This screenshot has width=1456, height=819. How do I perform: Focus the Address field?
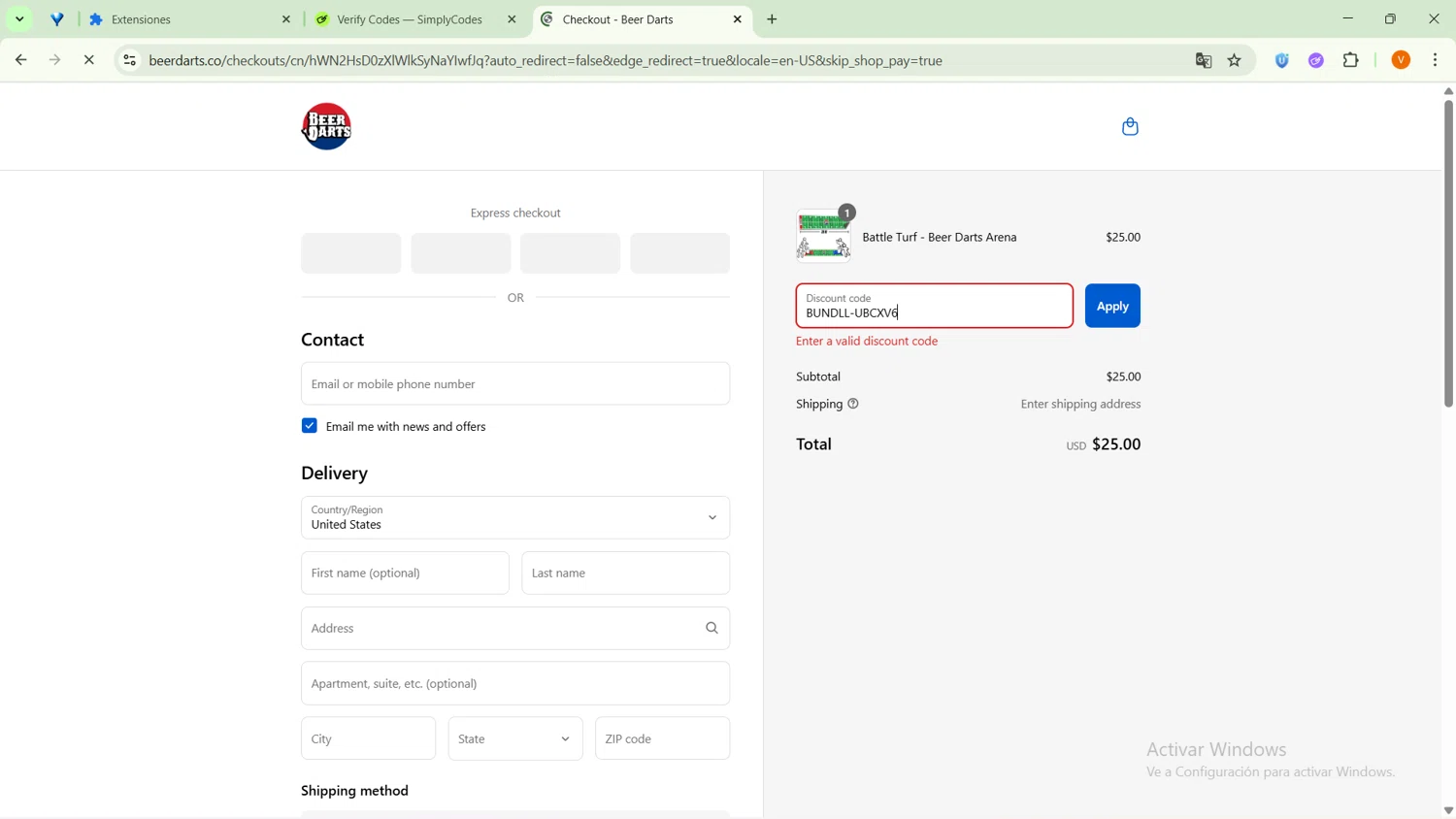coord(515,628)
